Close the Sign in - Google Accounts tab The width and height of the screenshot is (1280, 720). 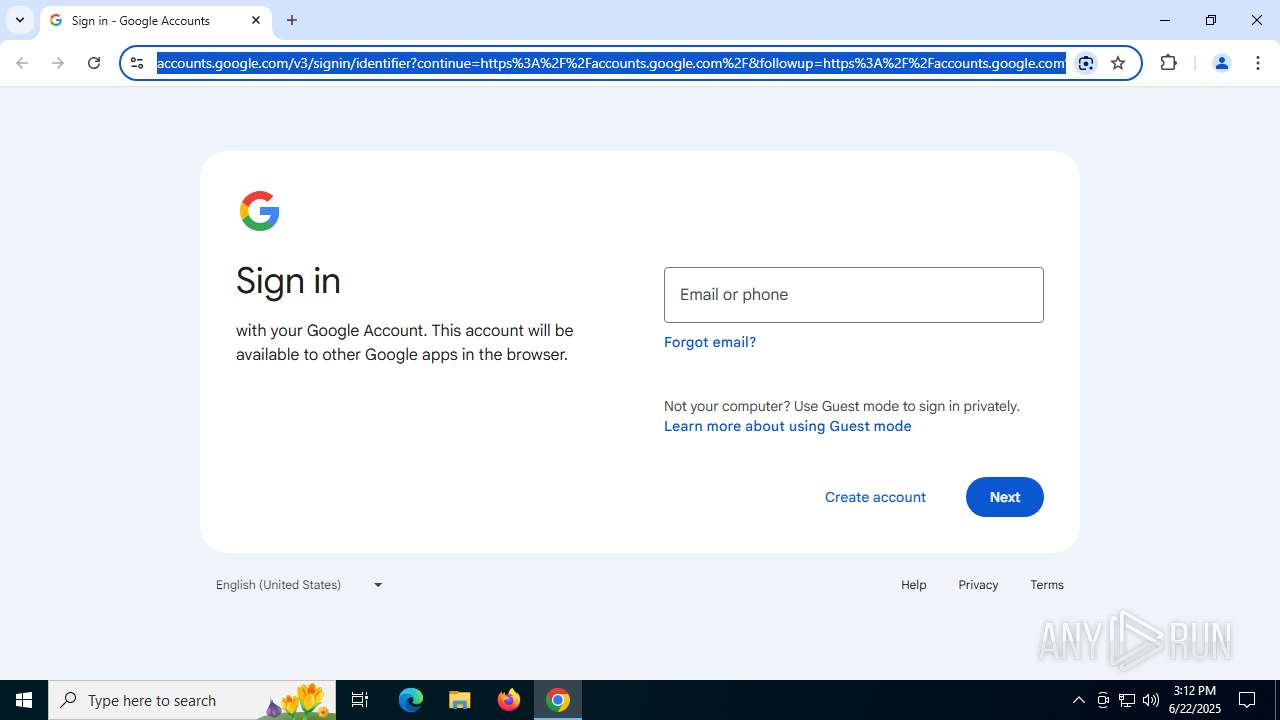coord(256,20)
